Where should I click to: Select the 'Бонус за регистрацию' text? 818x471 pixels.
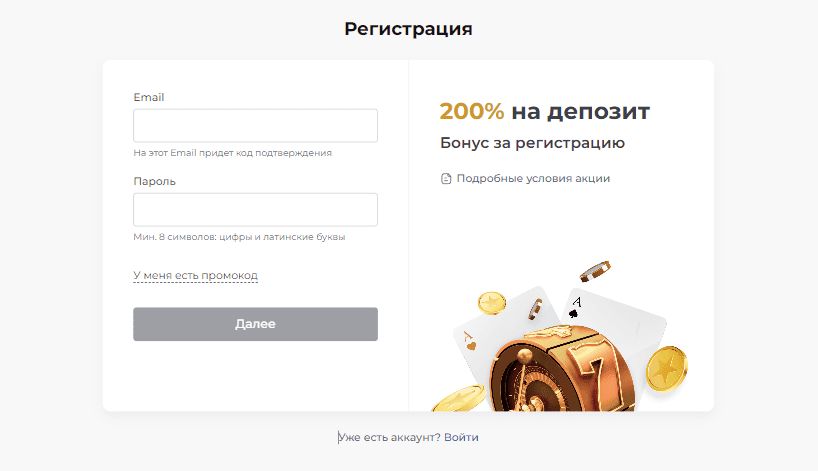pos(532,143)
